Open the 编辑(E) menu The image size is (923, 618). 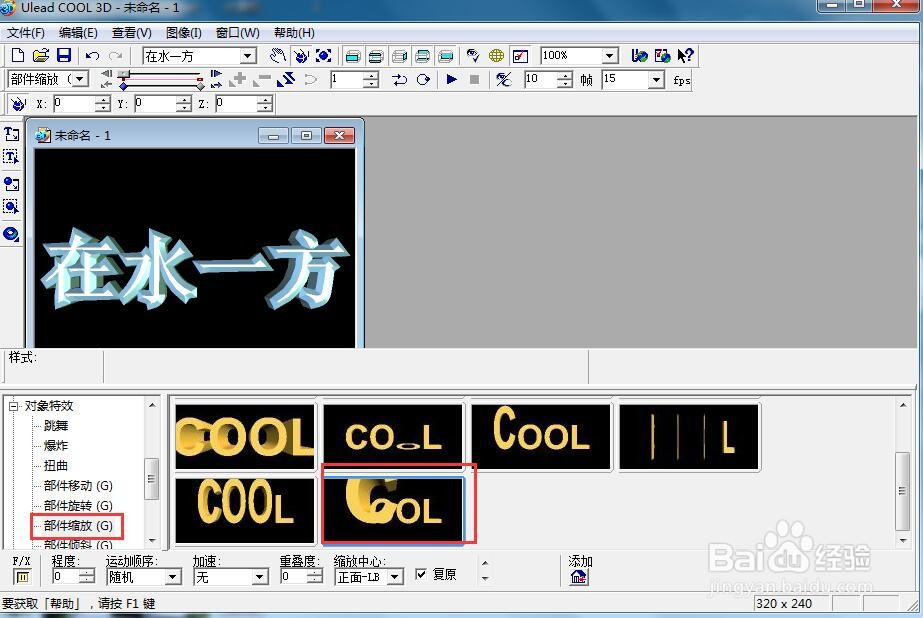78,33
